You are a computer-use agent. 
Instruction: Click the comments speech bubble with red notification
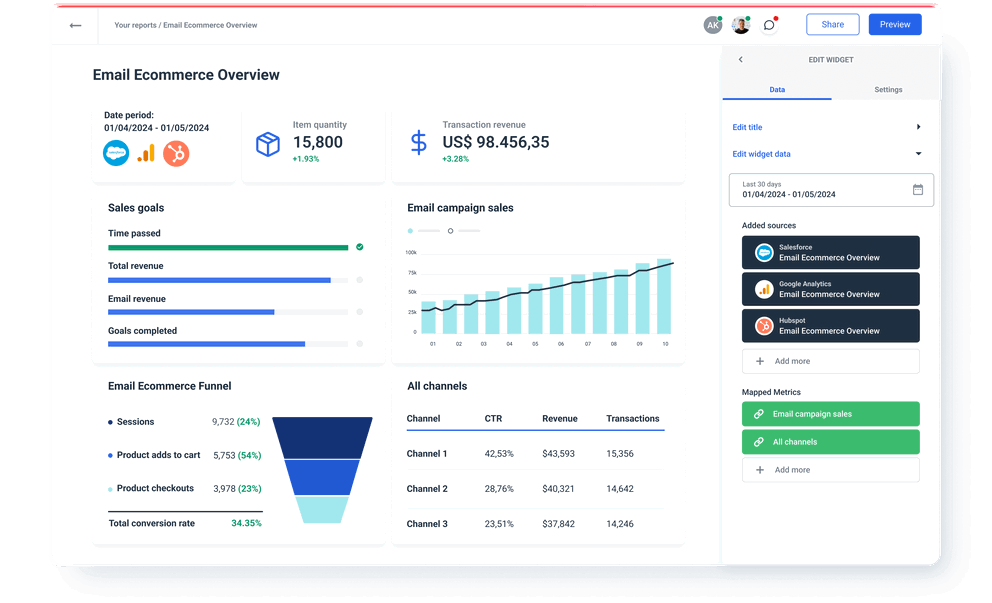click(x=769, y=24)
